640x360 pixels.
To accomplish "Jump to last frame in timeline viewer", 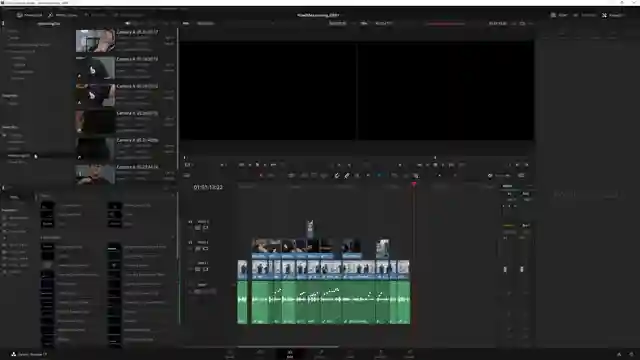I will pos(451,165).
